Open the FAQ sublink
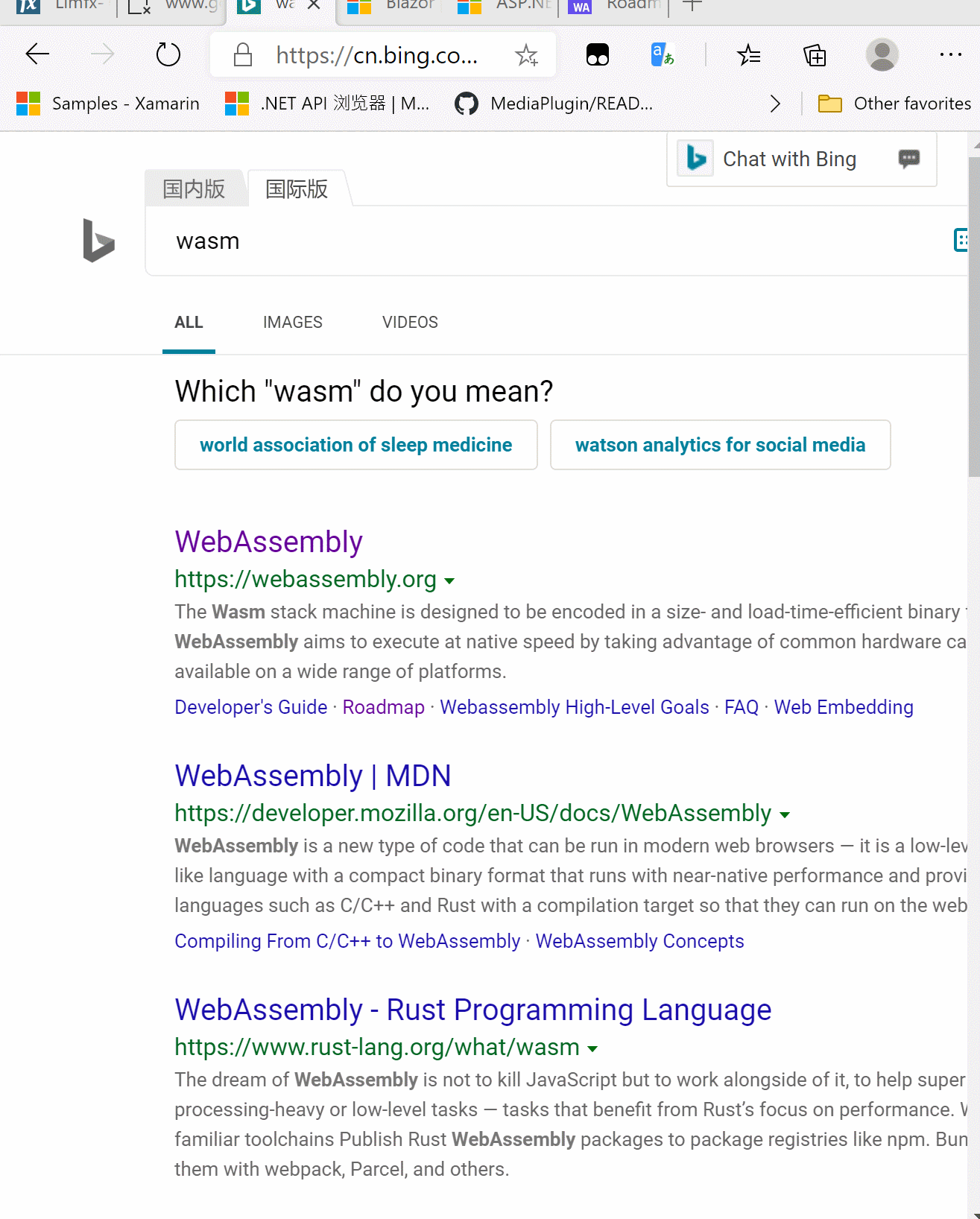The width and height of the screenshot is (980, 1219). click(x=742, y=707)
